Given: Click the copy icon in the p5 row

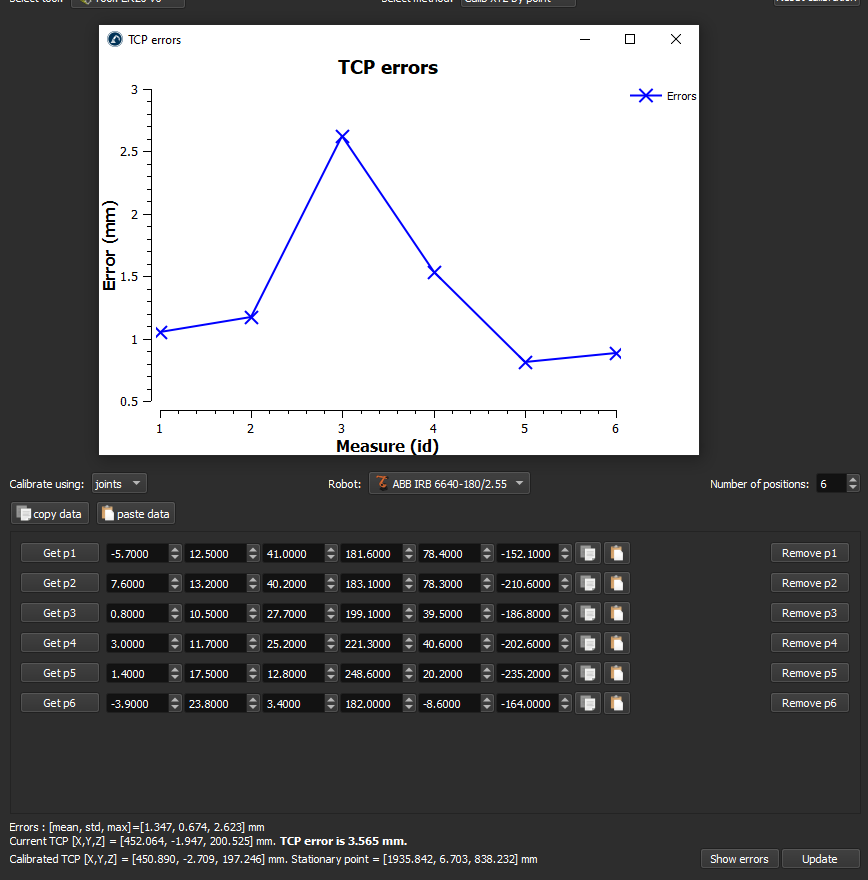Looking at the screenshot, I should (589, 673).
